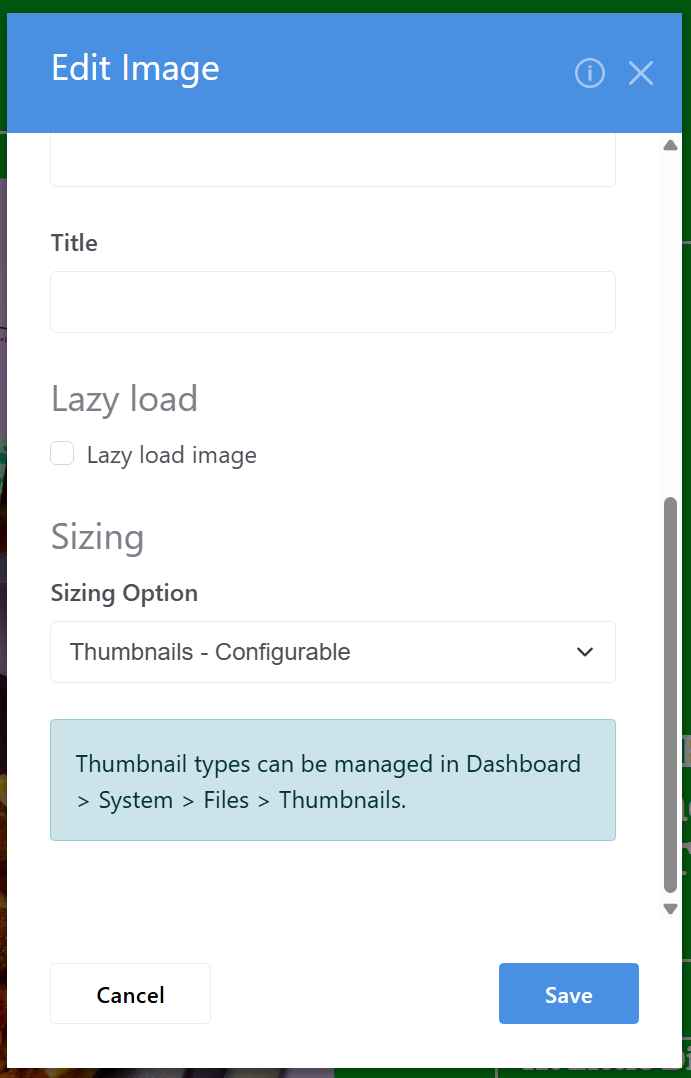Close the Edit Image dialog
The image size is (691, 1078).
640,73
